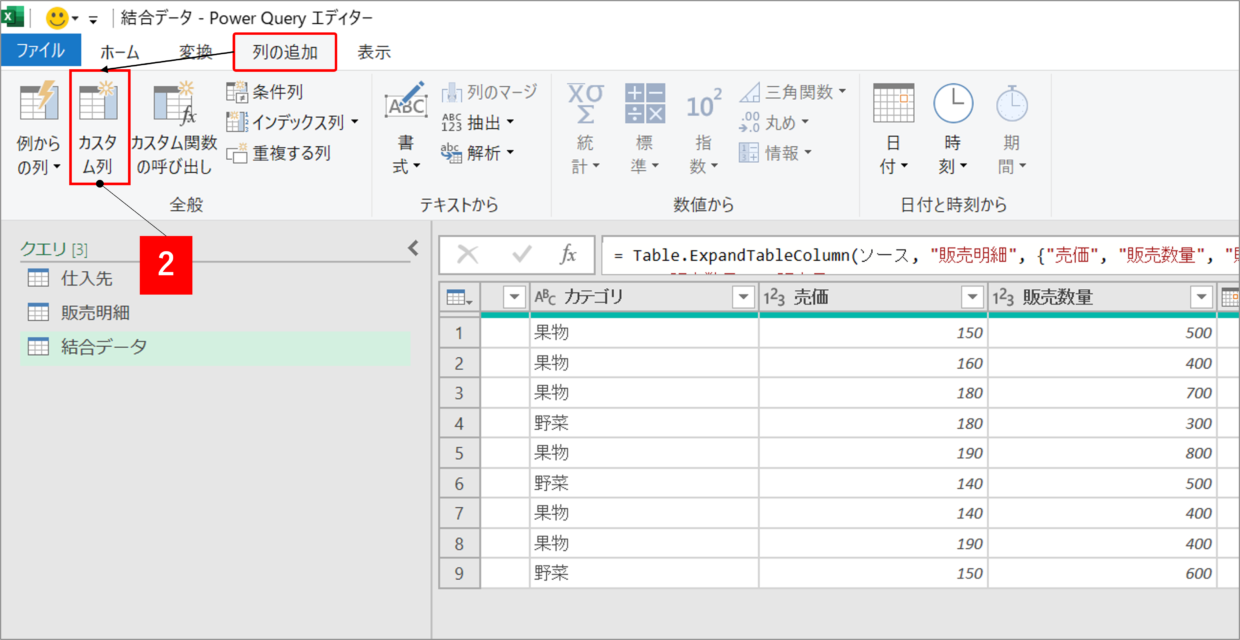The image size is (1240, 640).
Task: Click the 野菜 cell in row 9
Action: tap(644, 573)
